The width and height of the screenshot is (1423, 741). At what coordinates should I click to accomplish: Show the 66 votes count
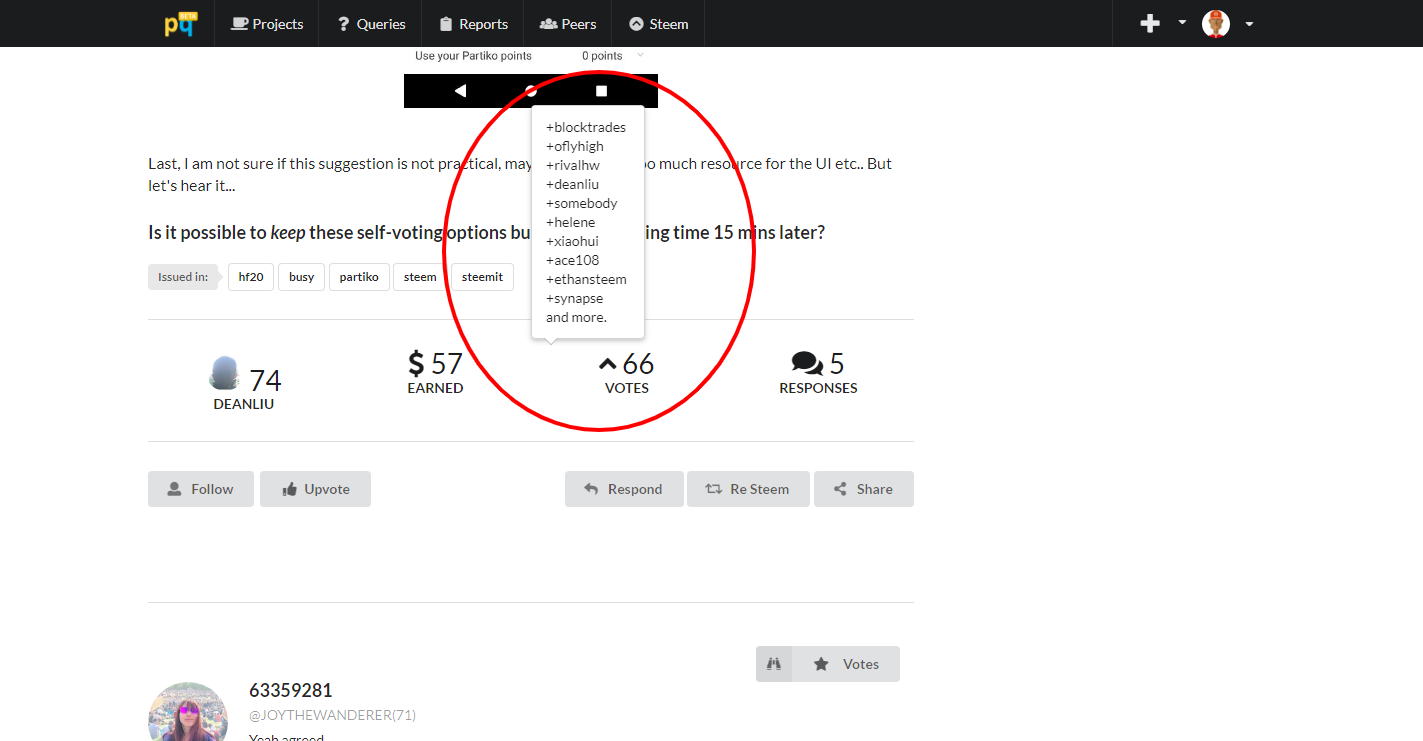638,363
